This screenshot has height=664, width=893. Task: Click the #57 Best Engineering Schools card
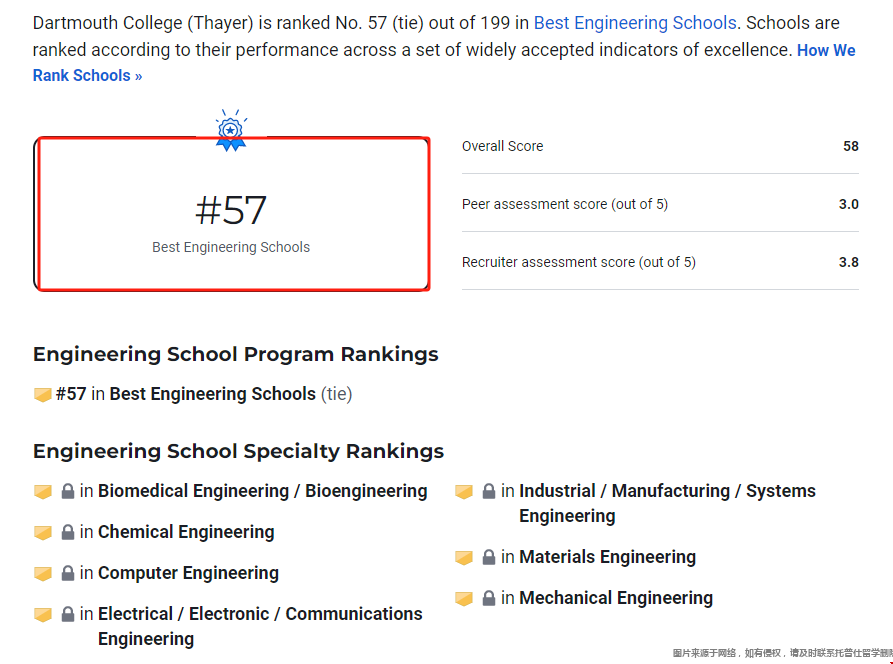tap(231, 214)
